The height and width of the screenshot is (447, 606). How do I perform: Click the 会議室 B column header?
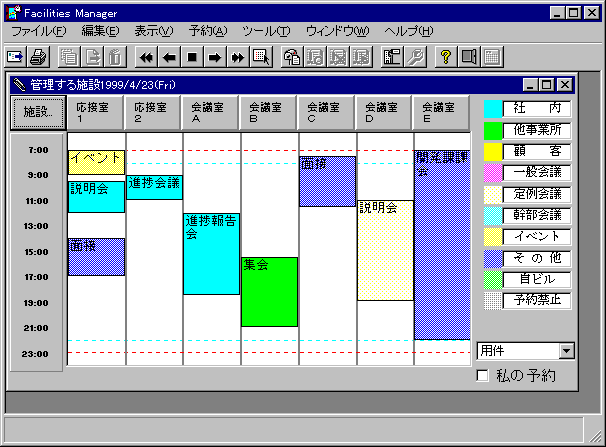pos(269,112)
